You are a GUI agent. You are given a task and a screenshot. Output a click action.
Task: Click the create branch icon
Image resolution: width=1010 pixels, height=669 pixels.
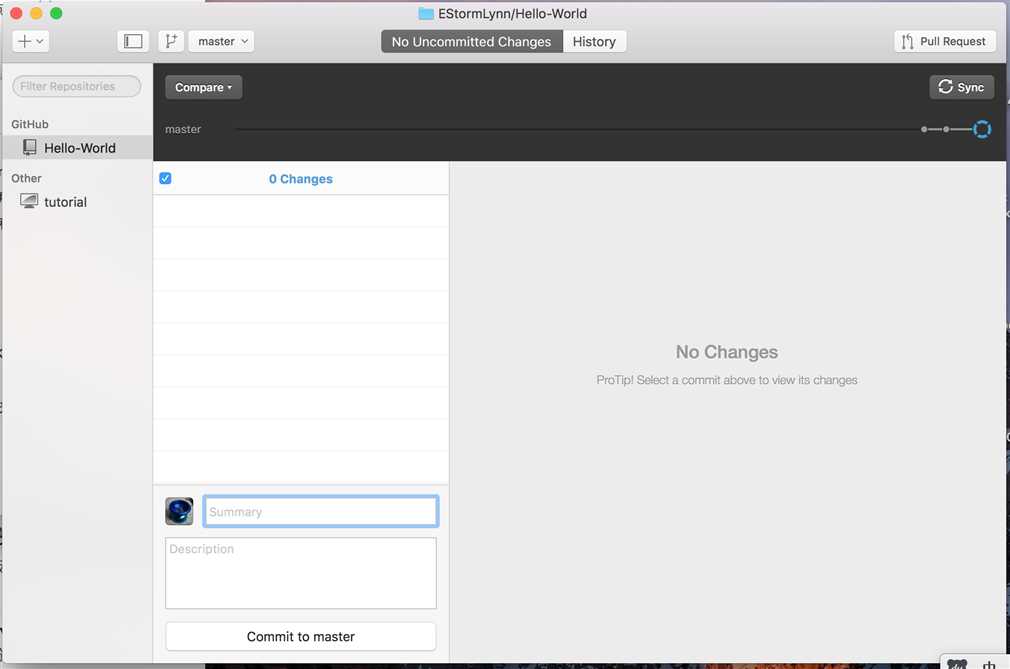(171, 41)
